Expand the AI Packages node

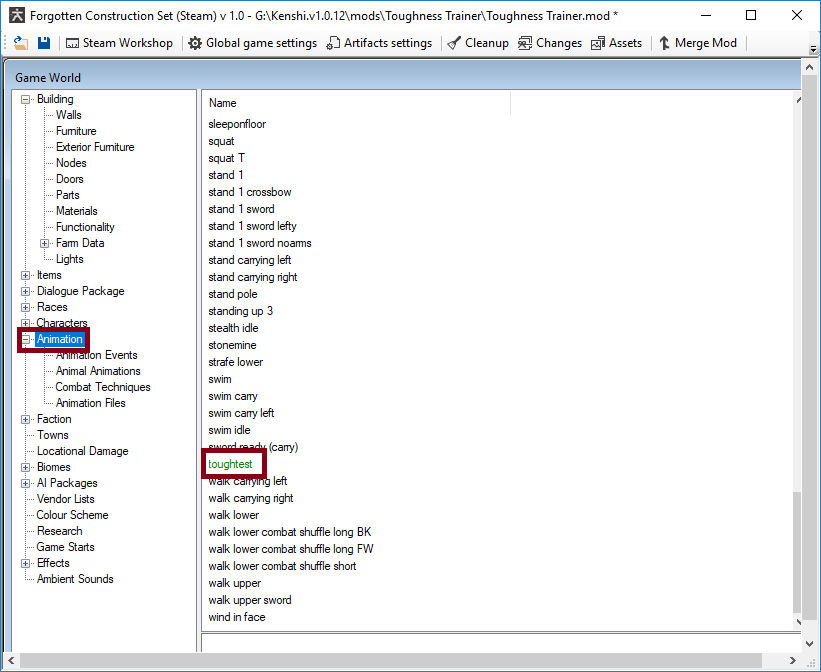pyautogui.click(x=25, y=483)
